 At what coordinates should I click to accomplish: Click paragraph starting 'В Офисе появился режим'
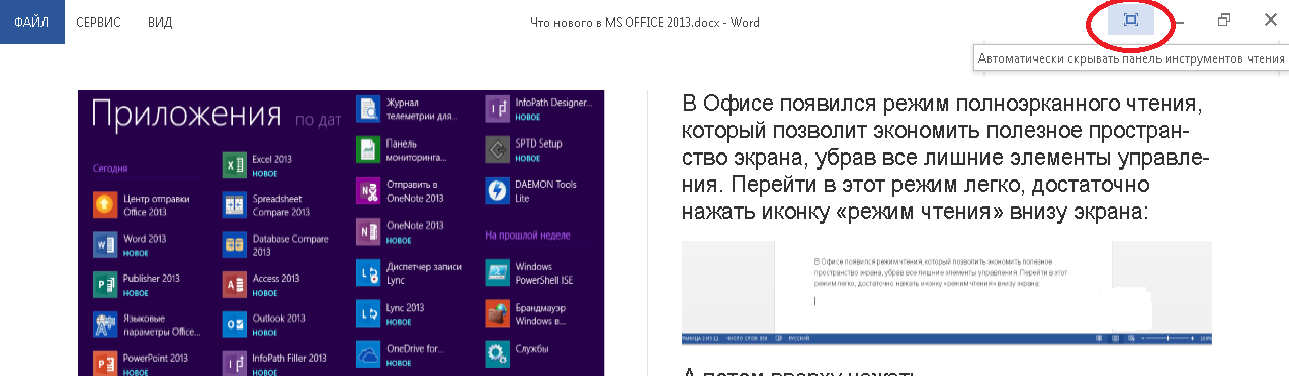(947, 158)
